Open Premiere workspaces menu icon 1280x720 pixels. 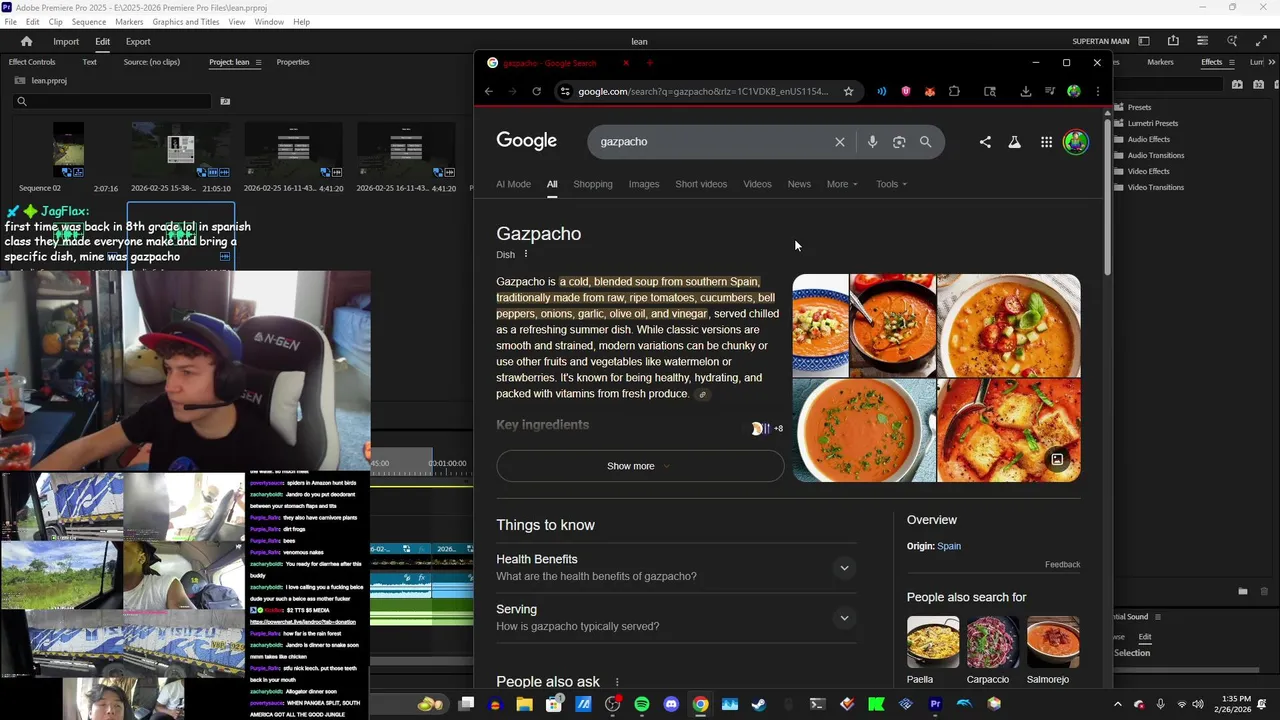tap(1144, 41)
